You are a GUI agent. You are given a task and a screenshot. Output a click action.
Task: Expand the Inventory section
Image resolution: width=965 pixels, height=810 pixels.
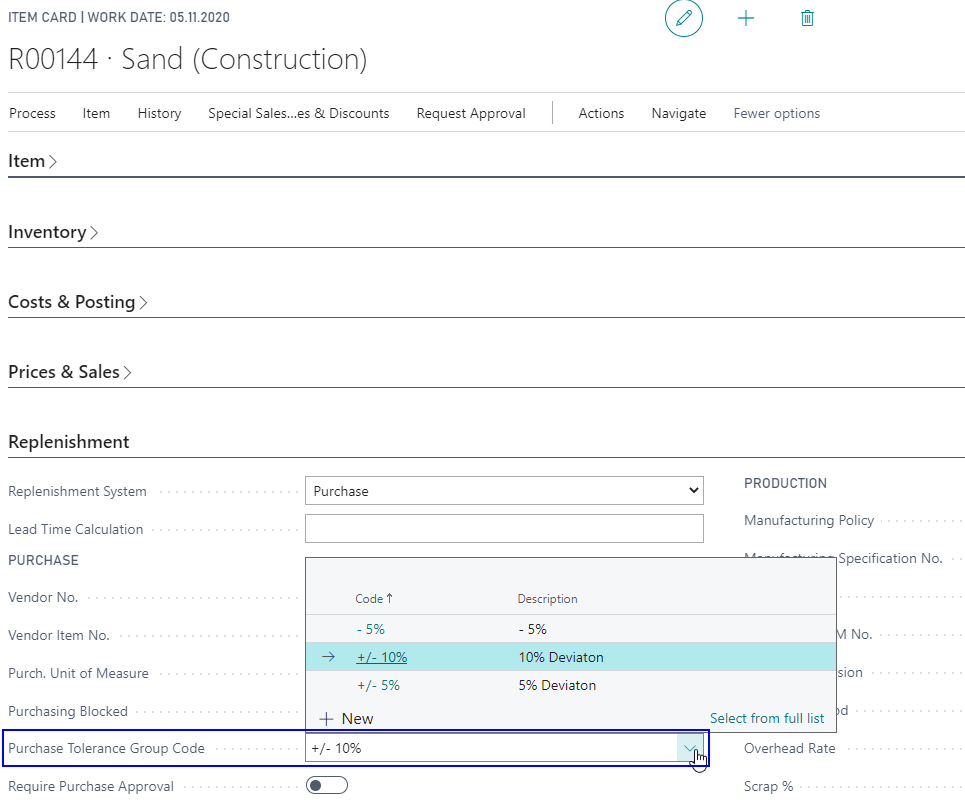coord(53,232)
